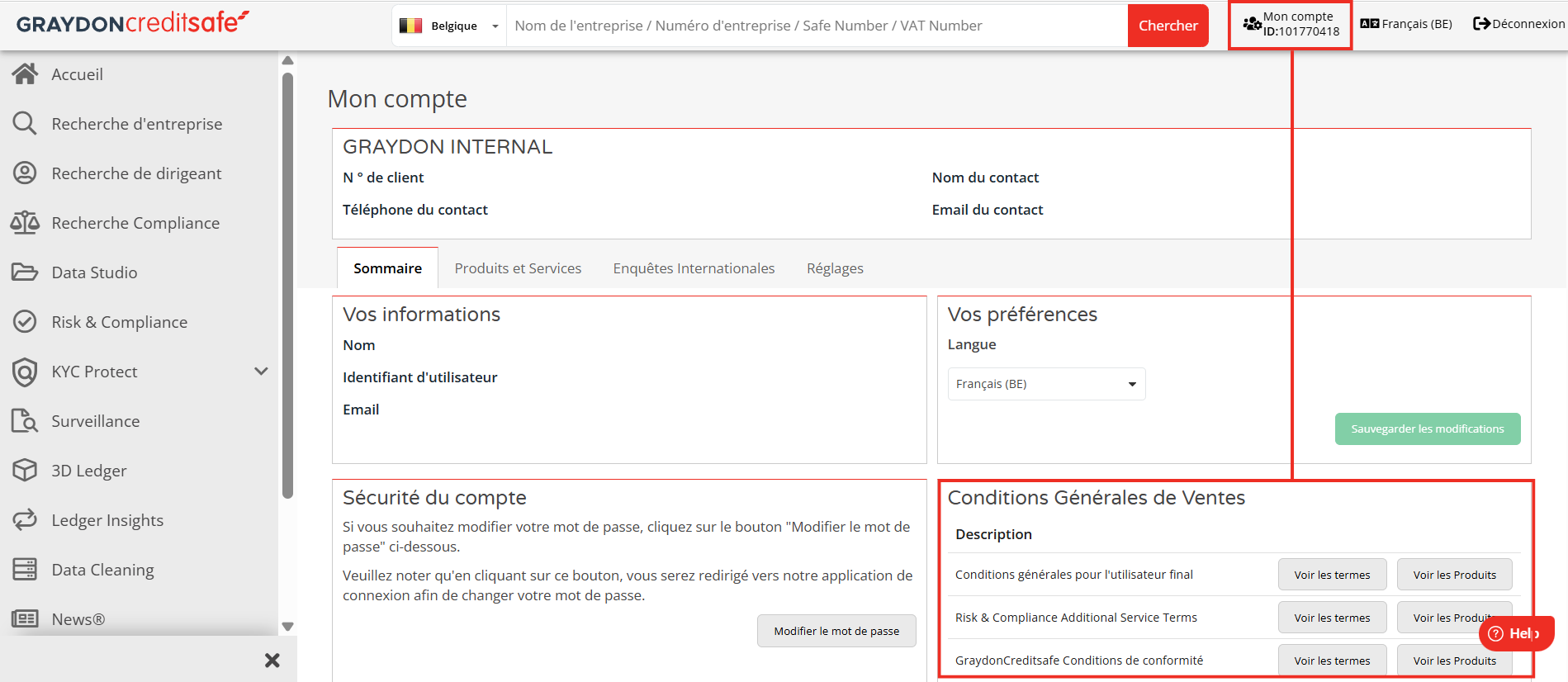Image resolution: width=1568 pixels, height=682 pixels.
Task: Focus the company name search field
Action: [817, 26]
